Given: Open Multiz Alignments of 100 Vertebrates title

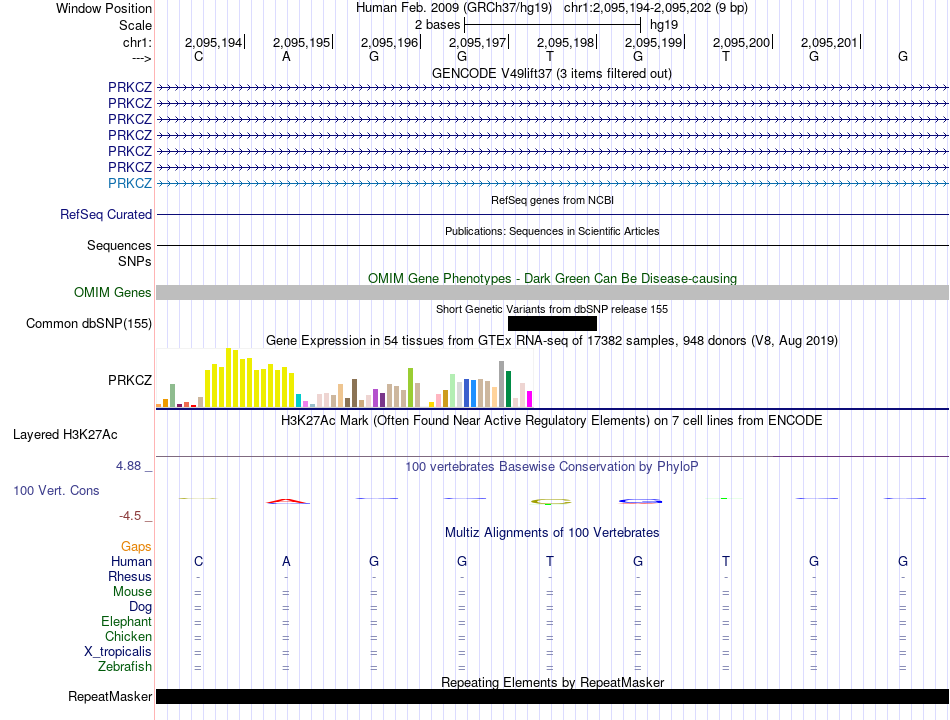Looking at the screenshot, I should pyautogui.click(x=552, y=533).
